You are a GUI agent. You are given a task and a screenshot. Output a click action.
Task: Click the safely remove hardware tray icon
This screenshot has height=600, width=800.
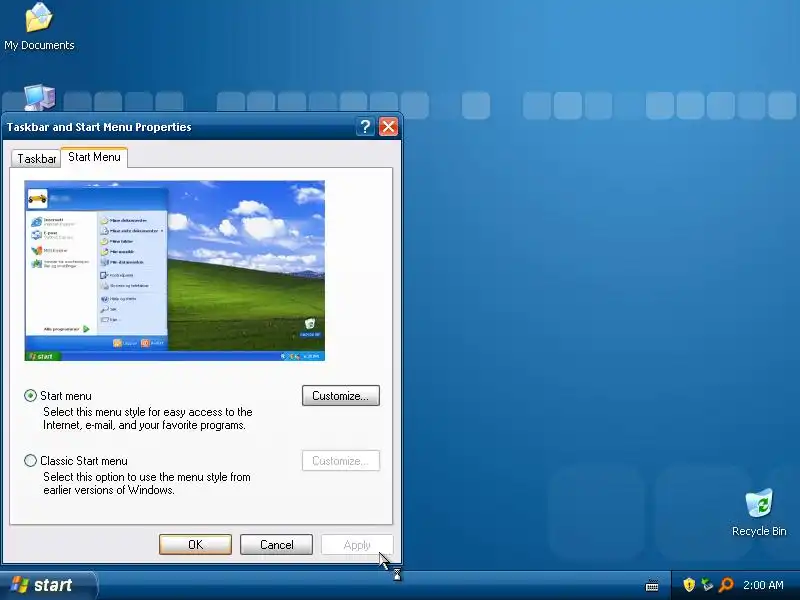707,585
